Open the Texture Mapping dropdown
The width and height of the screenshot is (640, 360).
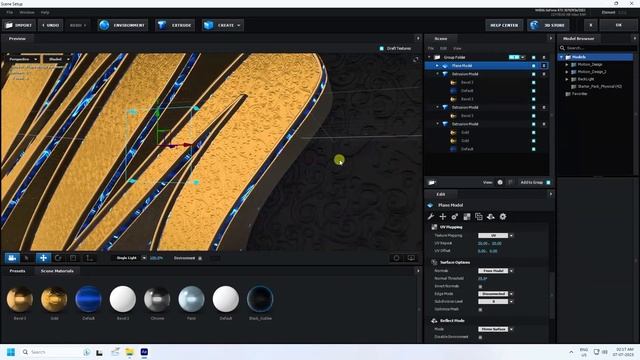click(x=496, y=236)
